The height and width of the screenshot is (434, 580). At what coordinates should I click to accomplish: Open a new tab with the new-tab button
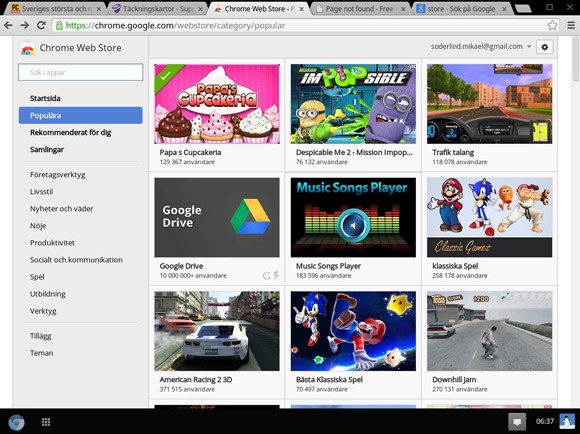(x=523, y=8)
